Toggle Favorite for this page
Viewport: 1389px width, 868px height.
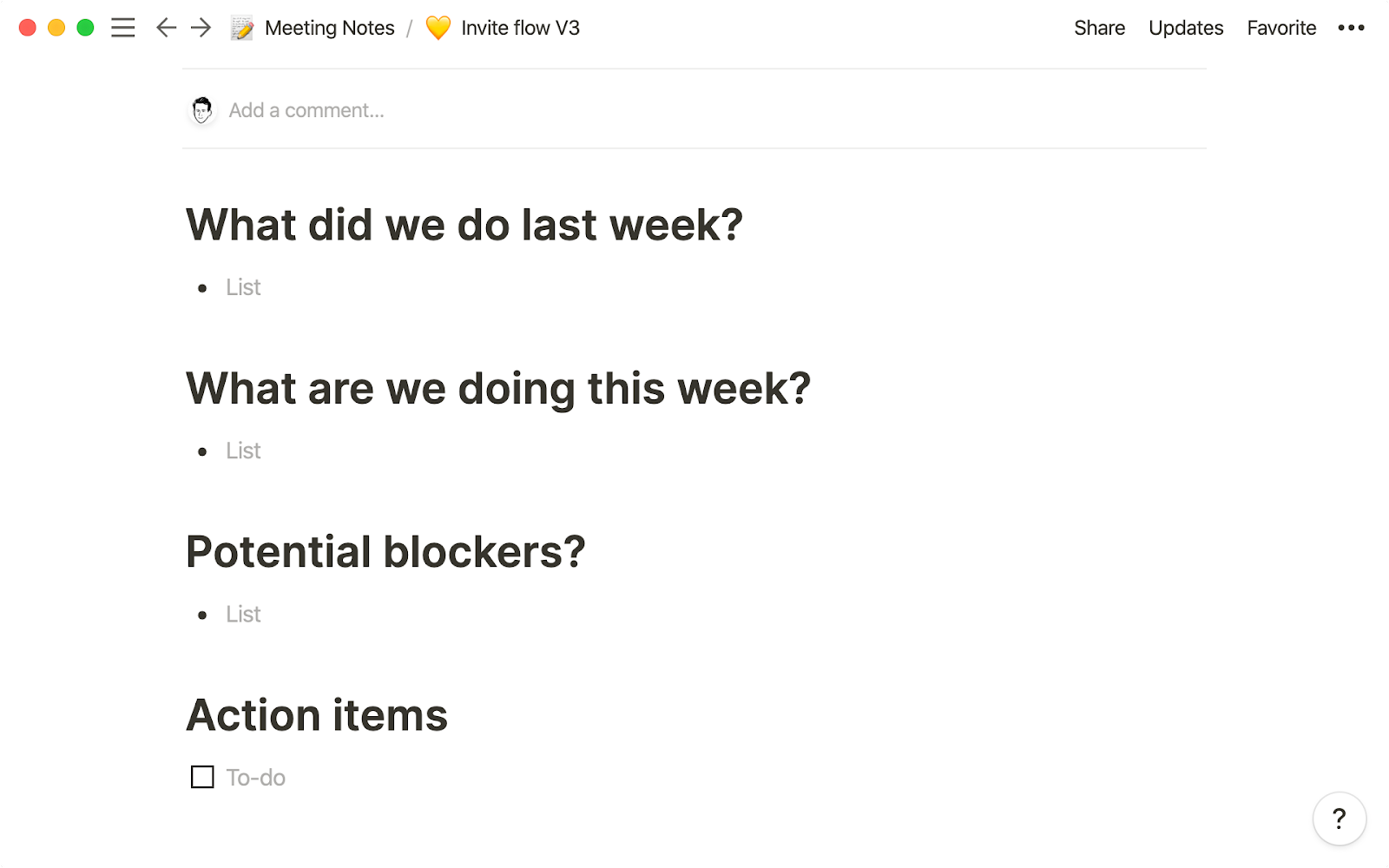coord(1281,28)
